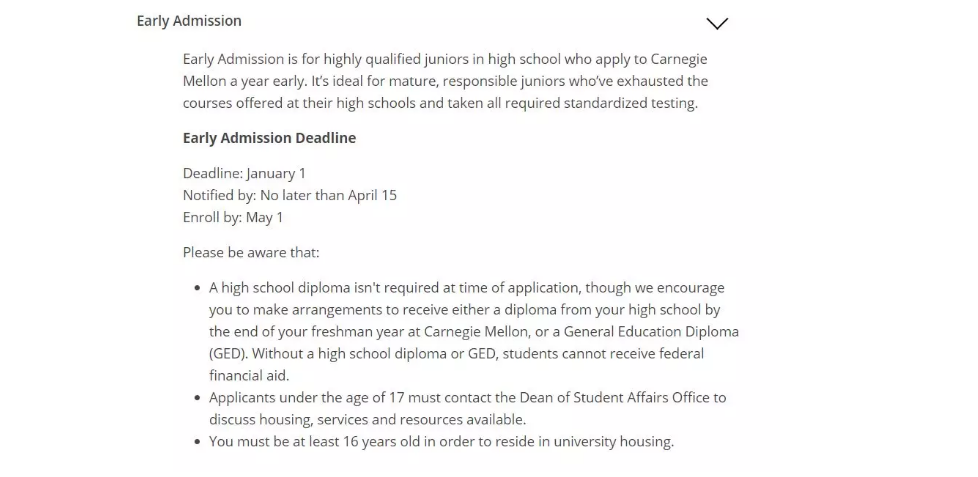Screen dimensions: 978x477
Task: Click the bullet about applicants under 17
Action: coord(467,408)
